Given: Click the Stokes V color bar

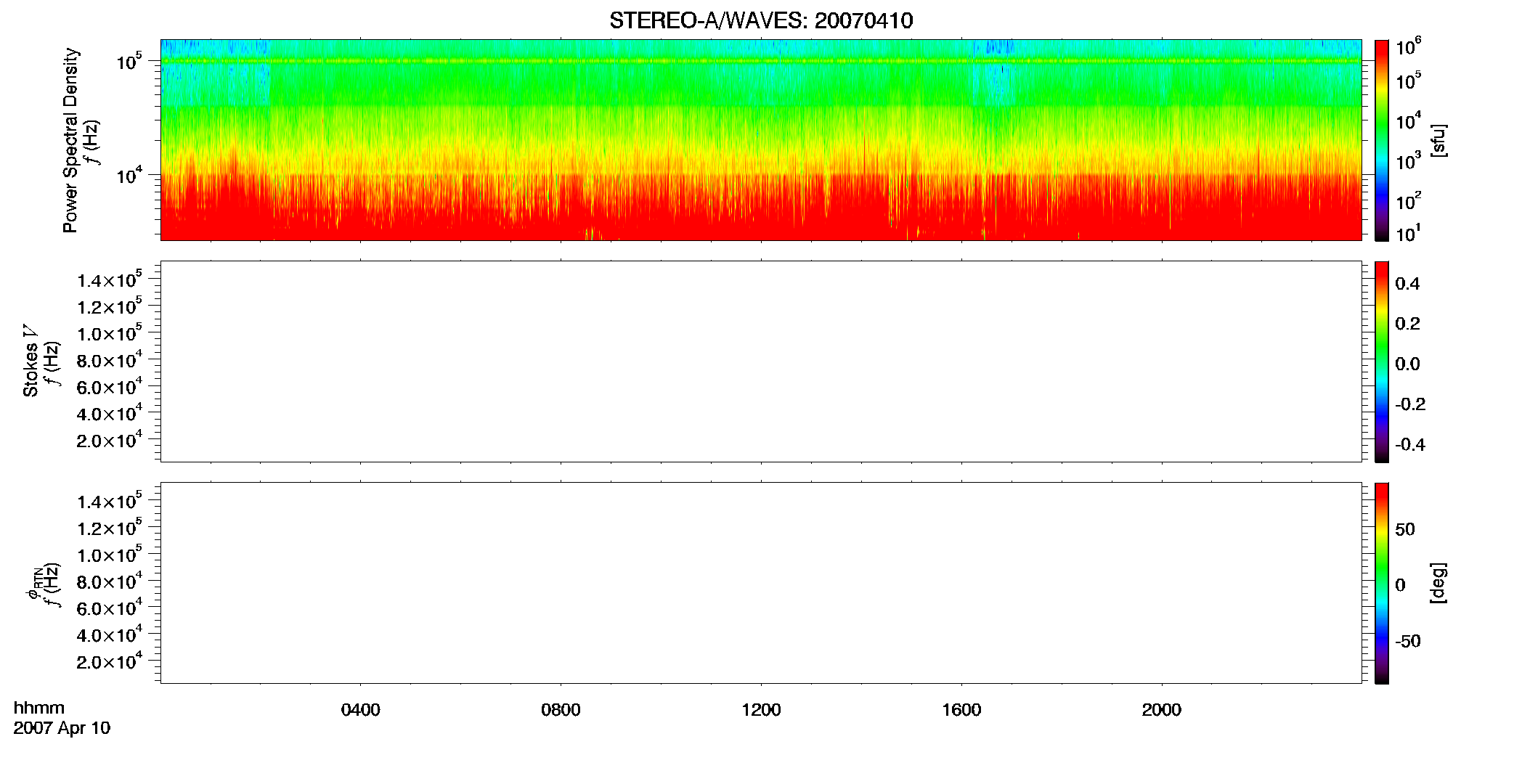Looking at the screenshot, I should tap(1382, 362).
